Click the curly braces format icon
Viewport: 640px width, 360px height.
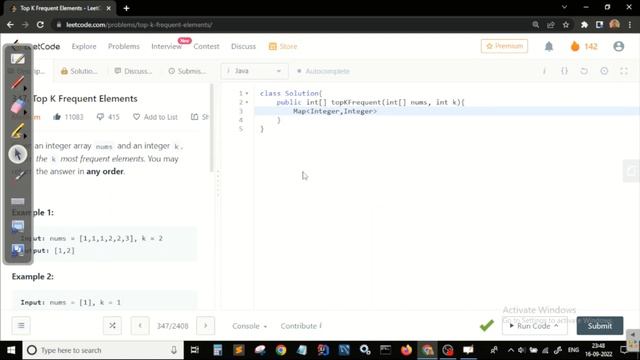pos(564,71)
